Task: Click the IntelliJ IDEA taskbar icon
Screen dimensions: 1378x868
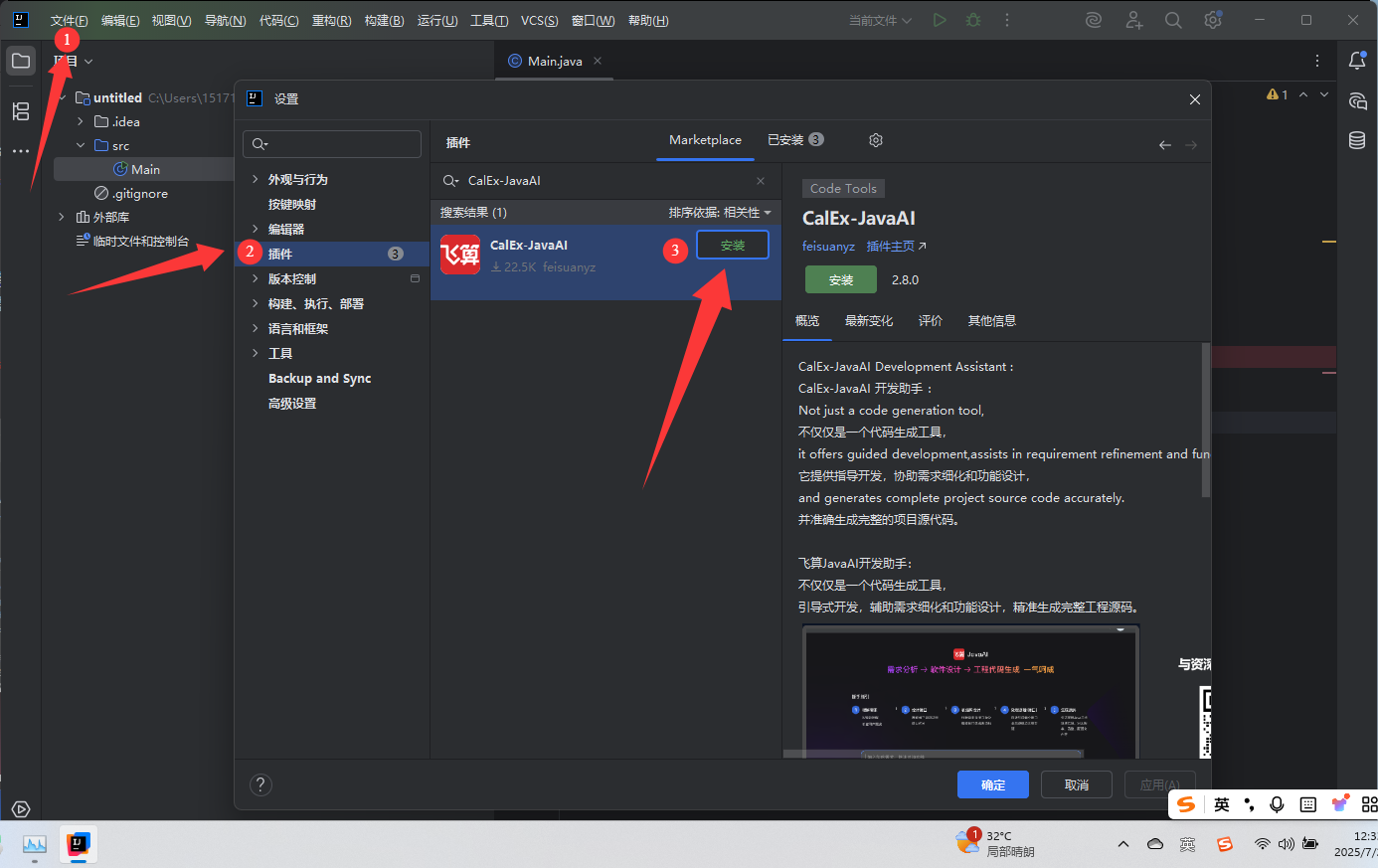Action: 77,844
